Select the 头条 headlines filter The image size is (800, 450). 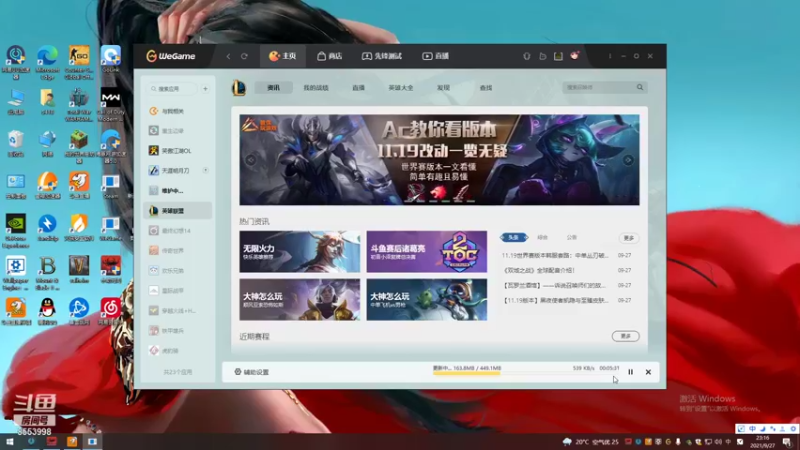(514, 237)
